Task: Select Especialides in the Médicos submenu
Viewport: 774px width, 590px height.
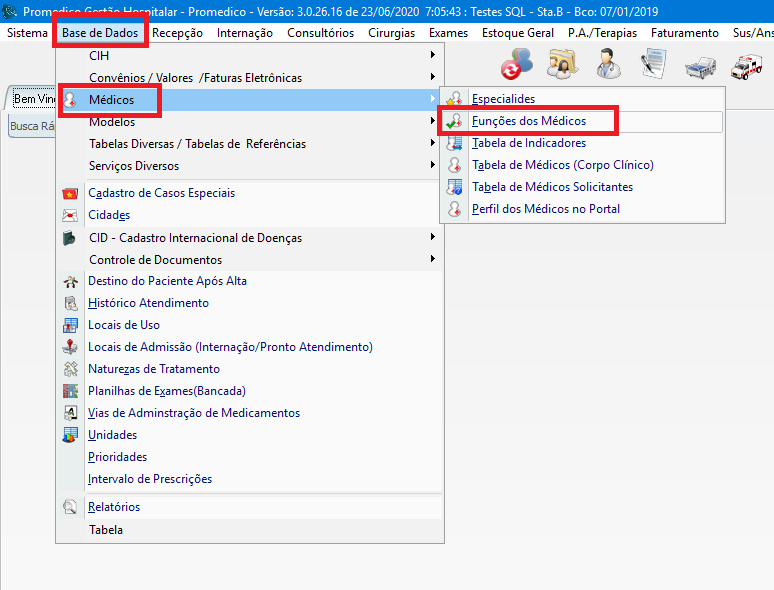Action: tap(582, 99)
